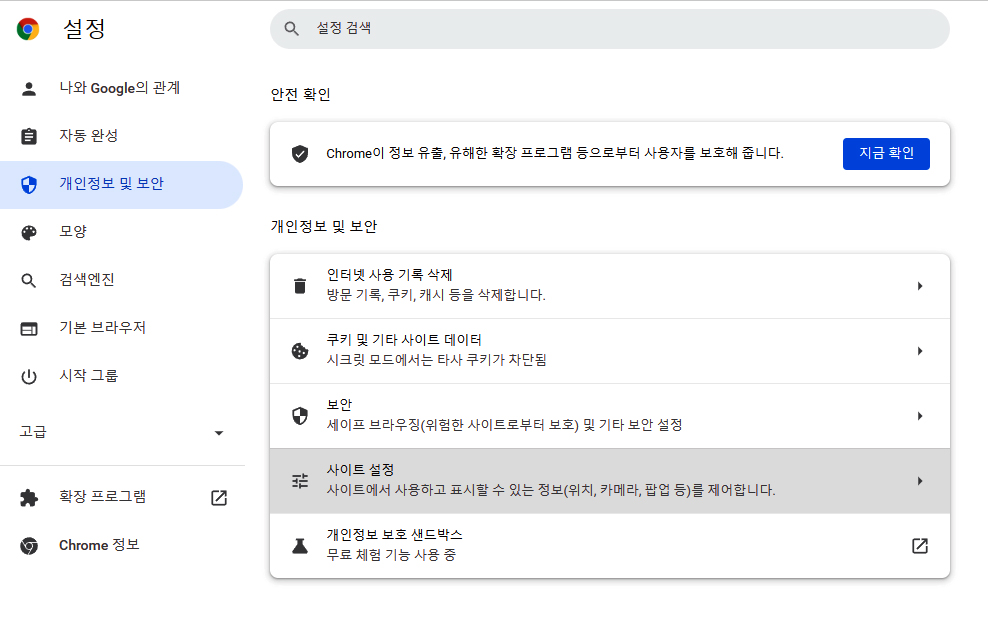Click the Chrome logo in the header

click(27, 29)
